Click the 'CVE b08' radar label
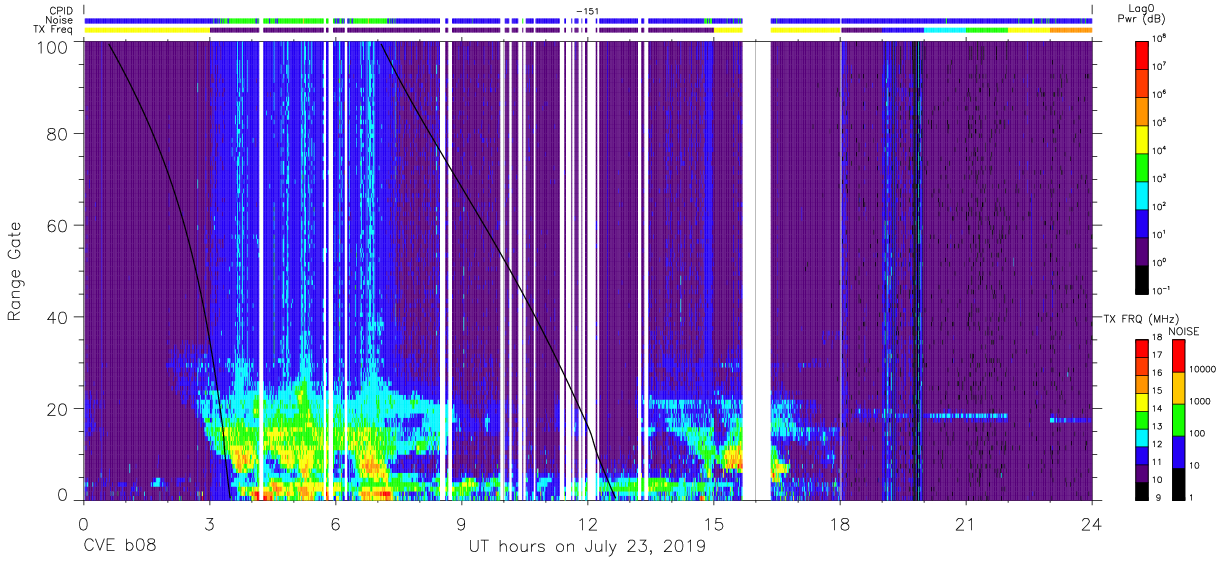Viewport: 1228px width, 567px height. tap(121, 546)
